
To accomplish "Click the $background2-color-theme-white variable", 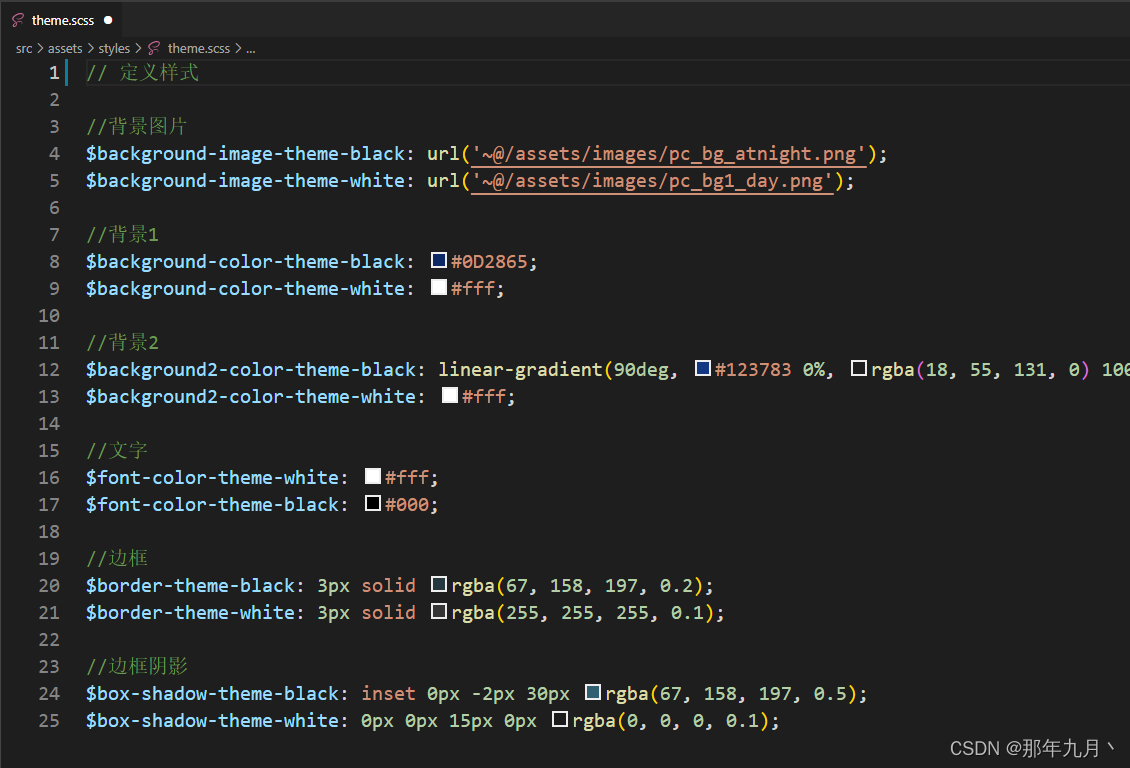I will point(251,396).
